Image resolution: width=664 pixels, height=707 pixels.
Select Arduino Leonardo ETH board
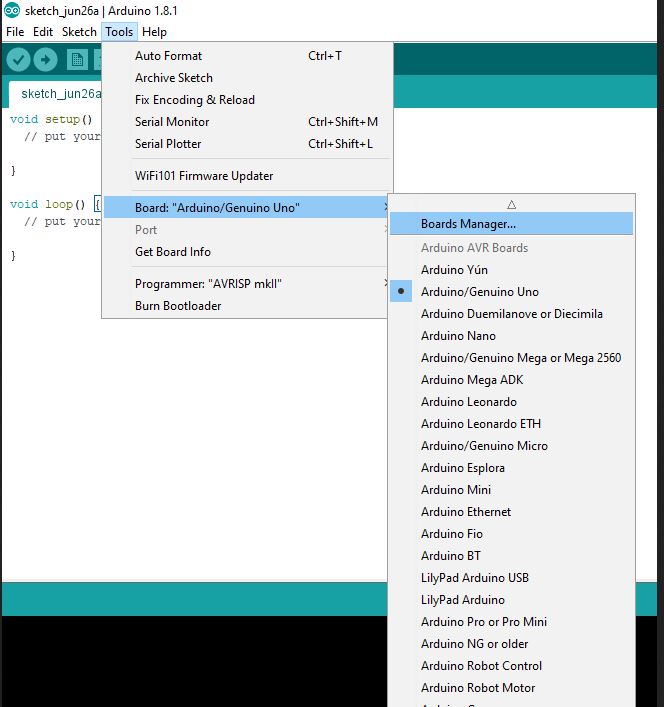[511, 424]
